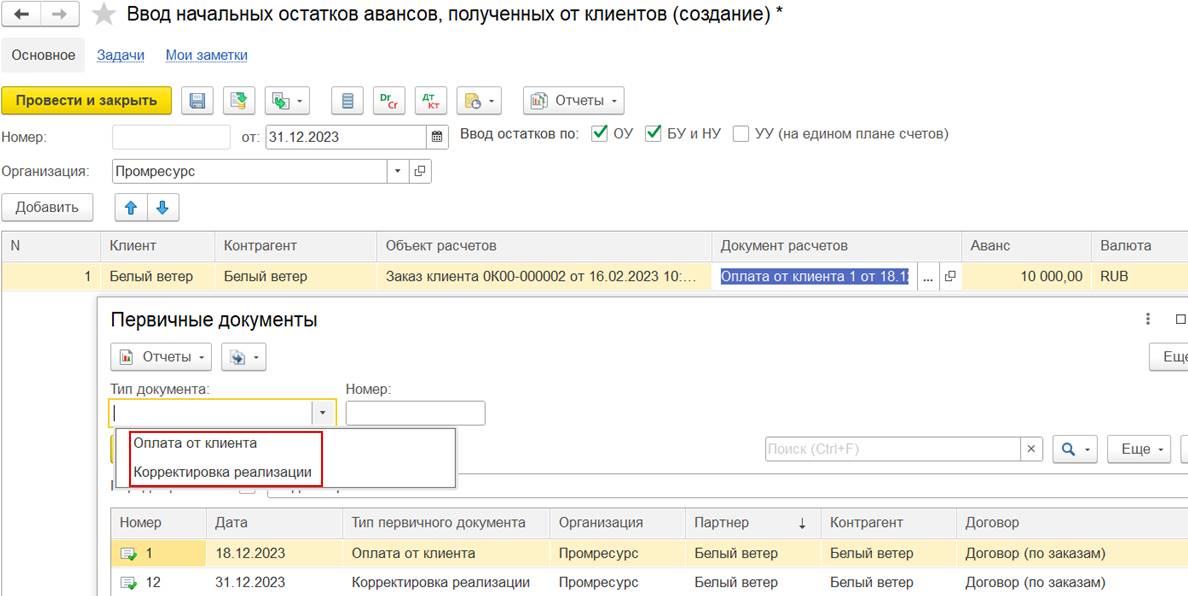Image resolution: width=1188 pixels, height=596 pixels.
Task: Toggle the БУ и НУ checkbox
Action: pos(654,133)
